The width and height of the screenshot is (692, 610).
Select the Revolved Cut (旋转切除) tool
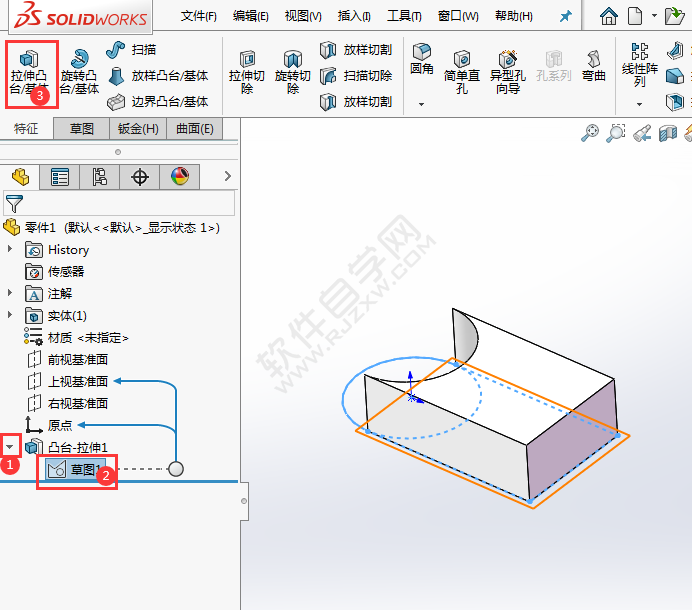[x=293, y=73]
